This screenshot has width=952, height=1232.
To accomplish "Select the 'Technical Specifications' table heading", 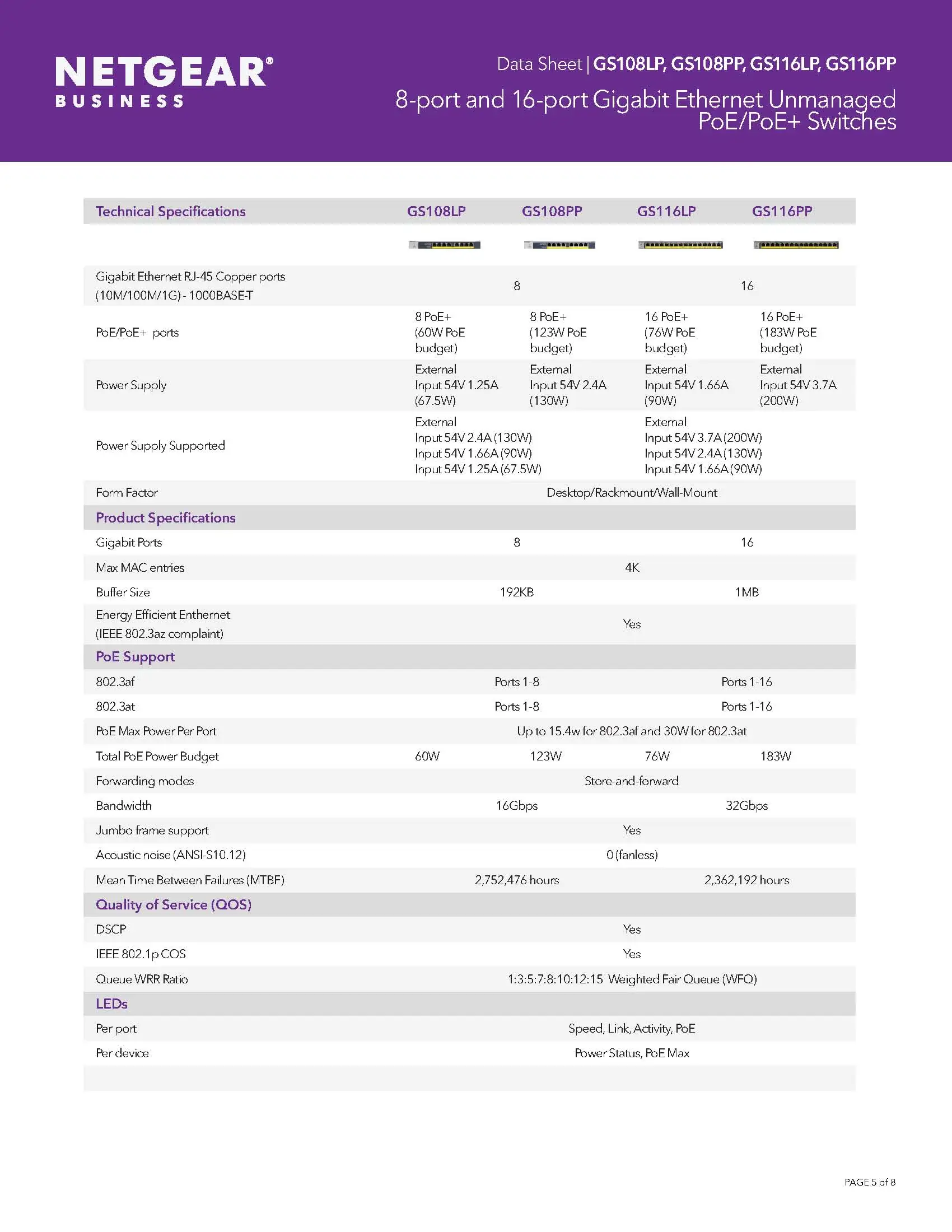I will 170,212.
